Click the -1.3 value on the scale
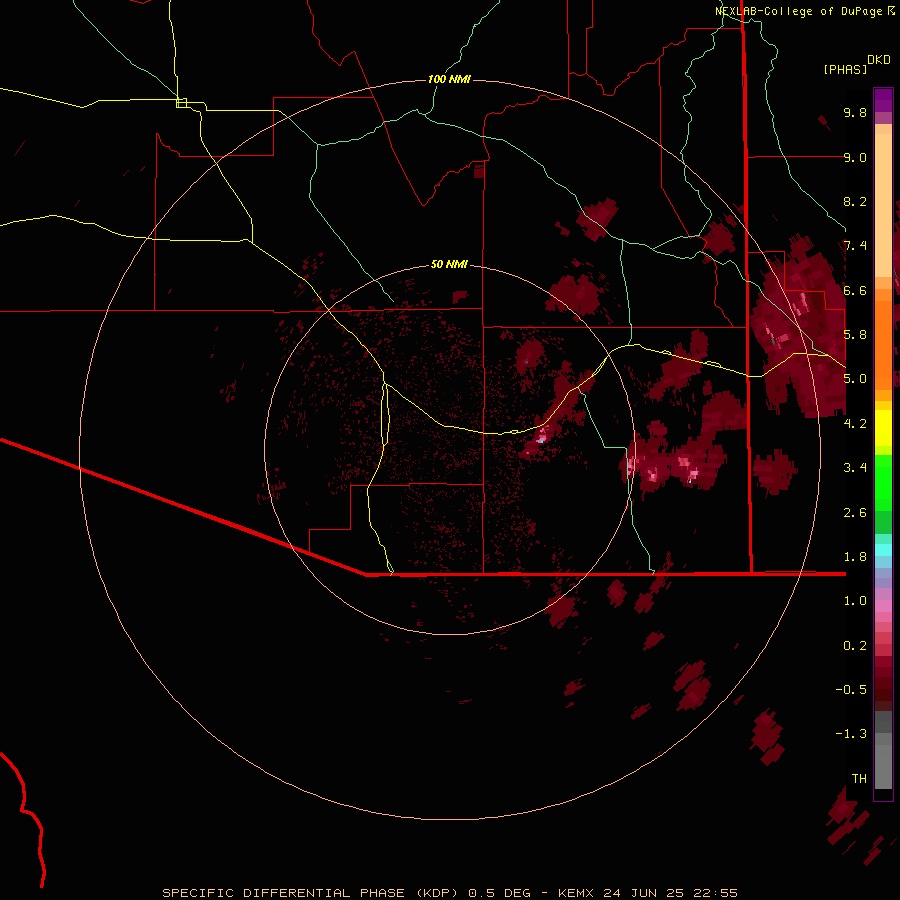 (851, 734)
